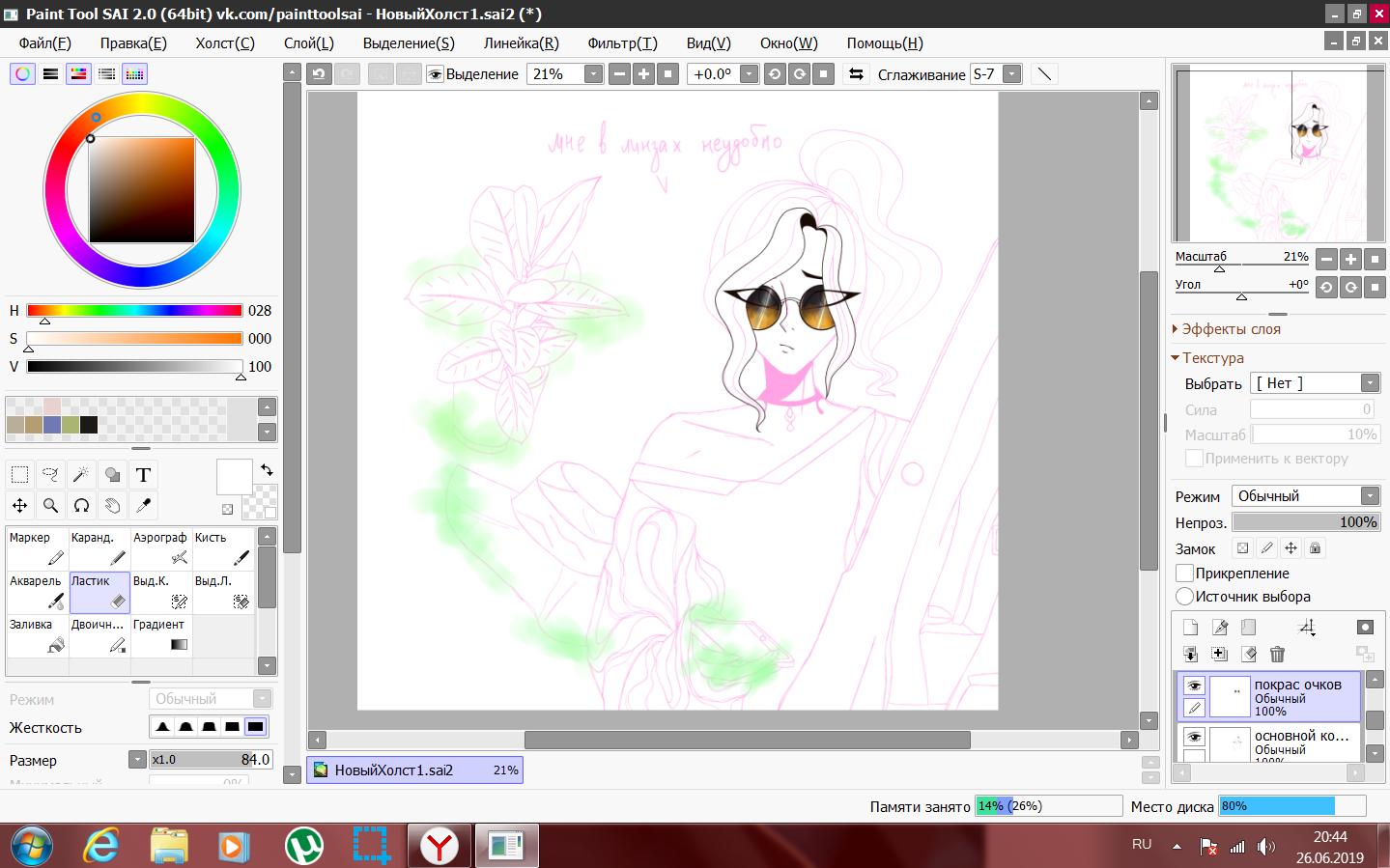This screenshot has width=1390, height=868.
Task: Choose the Выд.К. selection pen
Action: (x=160, y=592)
